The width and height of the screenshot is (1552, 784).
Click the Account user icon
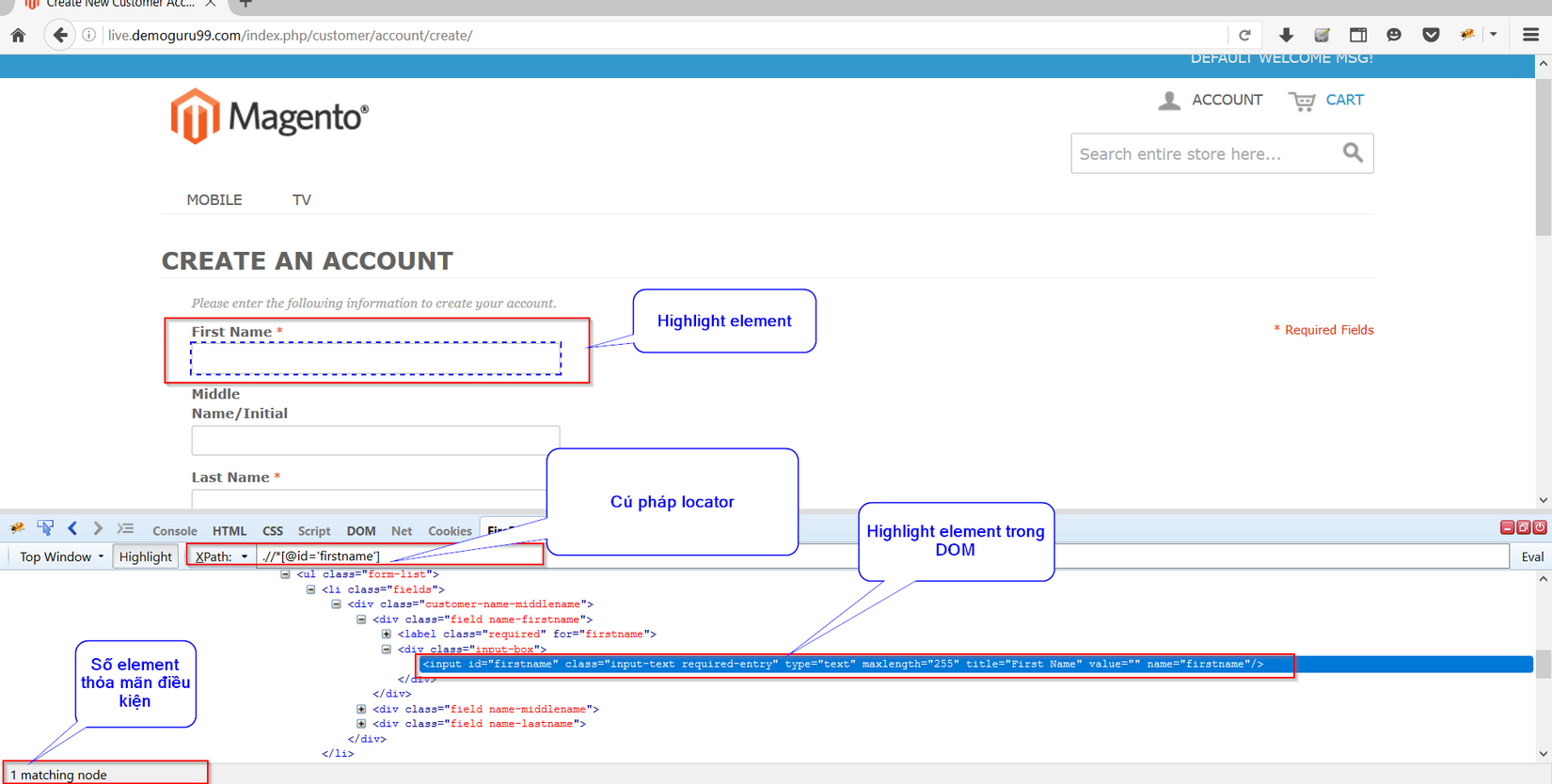pos(1169,101)
